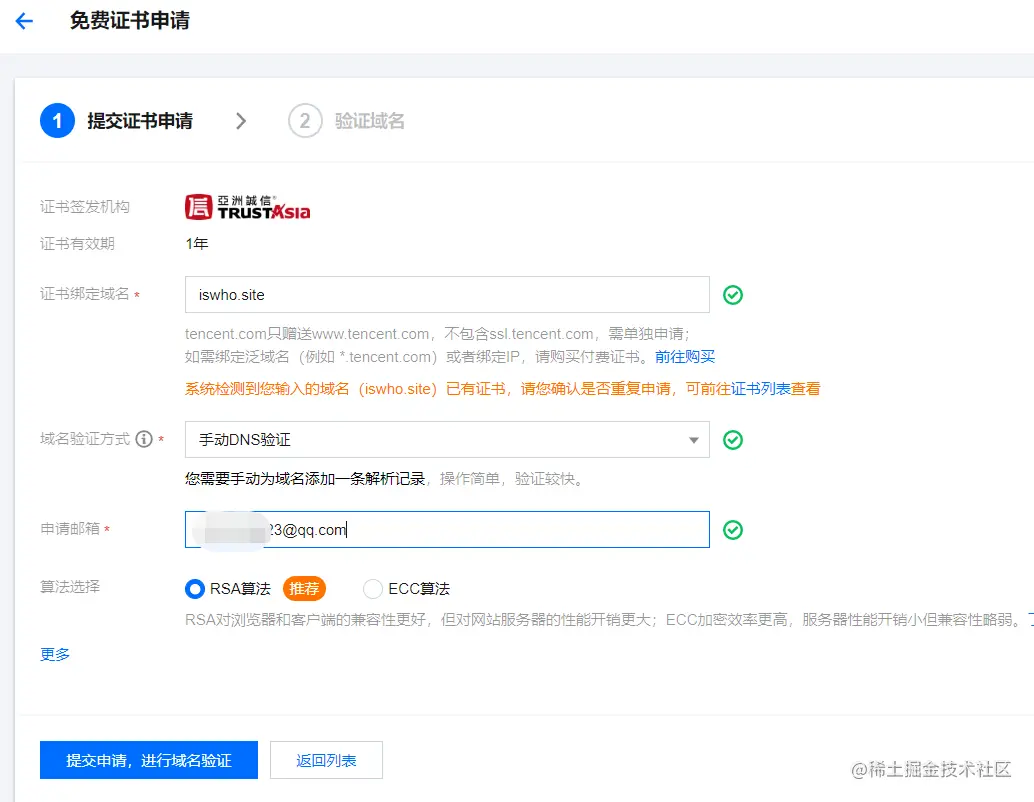The height and width of the screenshot is (802, 1034).
Task: Click the 算法选择 label
Action: pos(70,587)
